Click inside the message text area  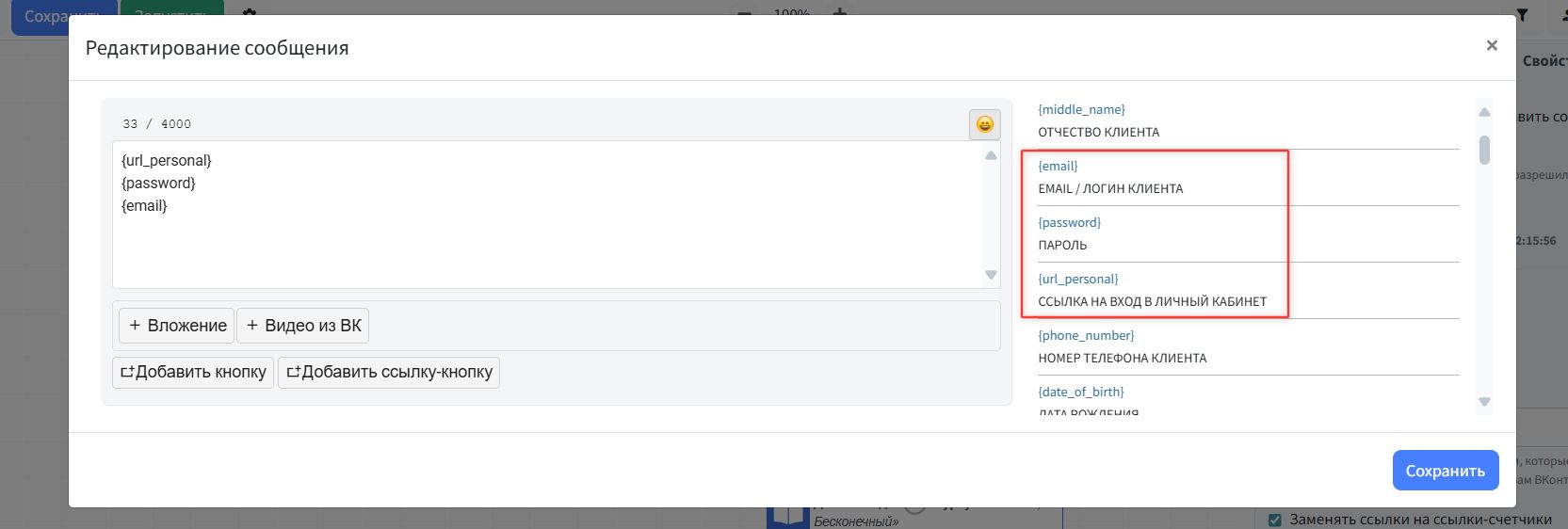[x=546, y=235]
